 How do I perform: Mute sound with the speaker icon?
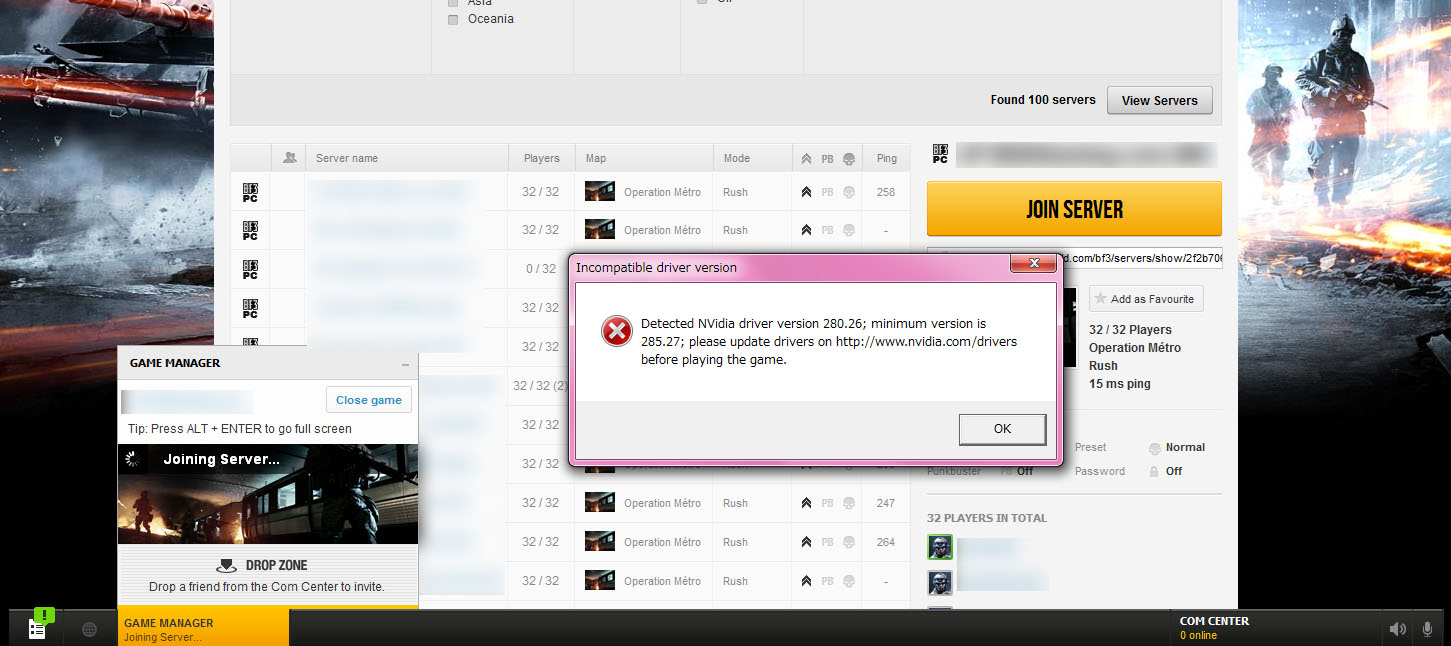pyautogui.click(x=1397, y=629)
